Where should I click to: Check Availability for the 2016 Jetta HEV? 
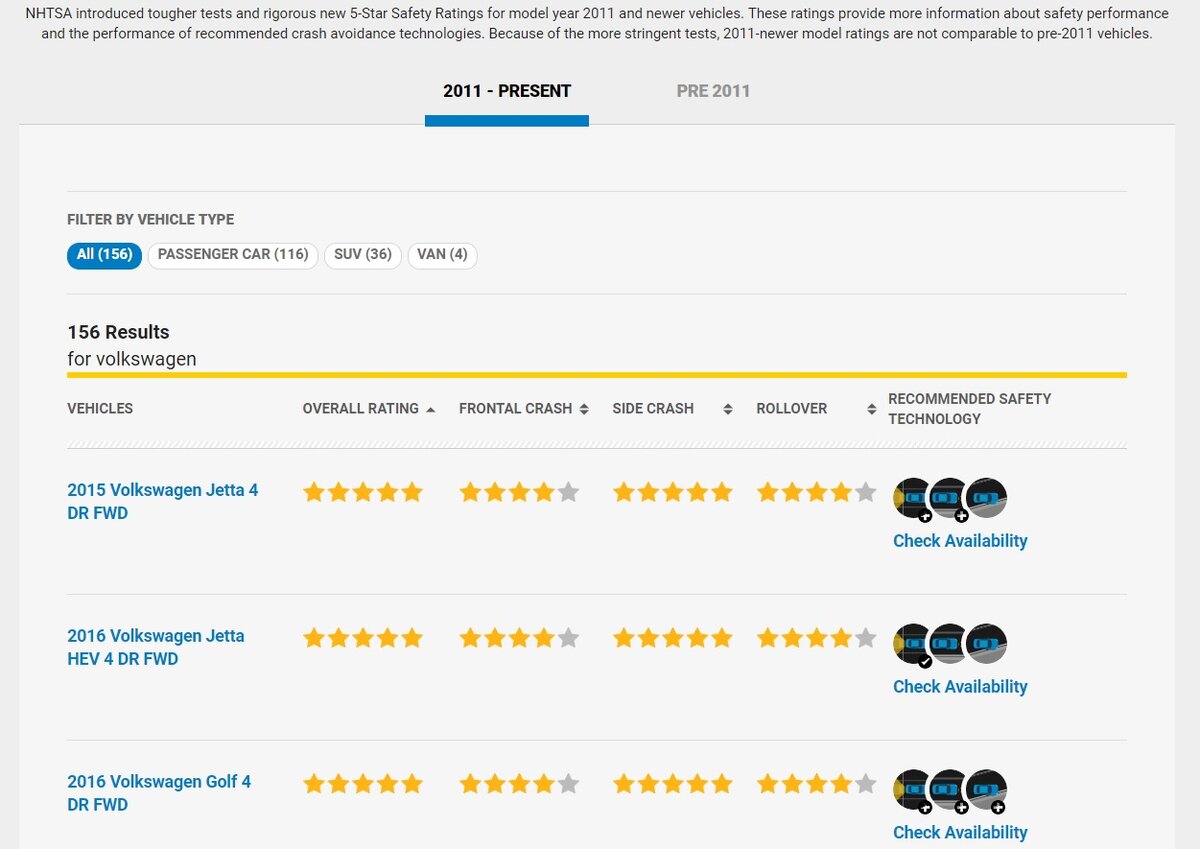tap(960, 687)
